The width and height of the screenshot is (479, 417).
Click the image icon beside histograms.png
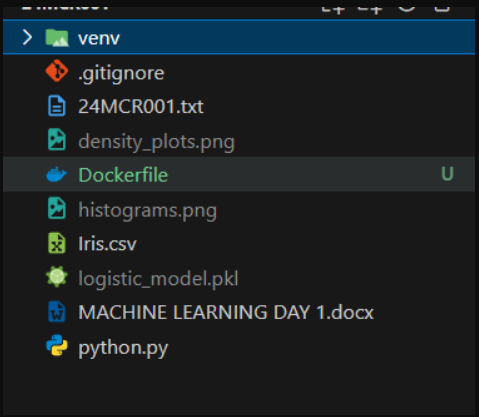pyautogui.click(x=57, y=208)
